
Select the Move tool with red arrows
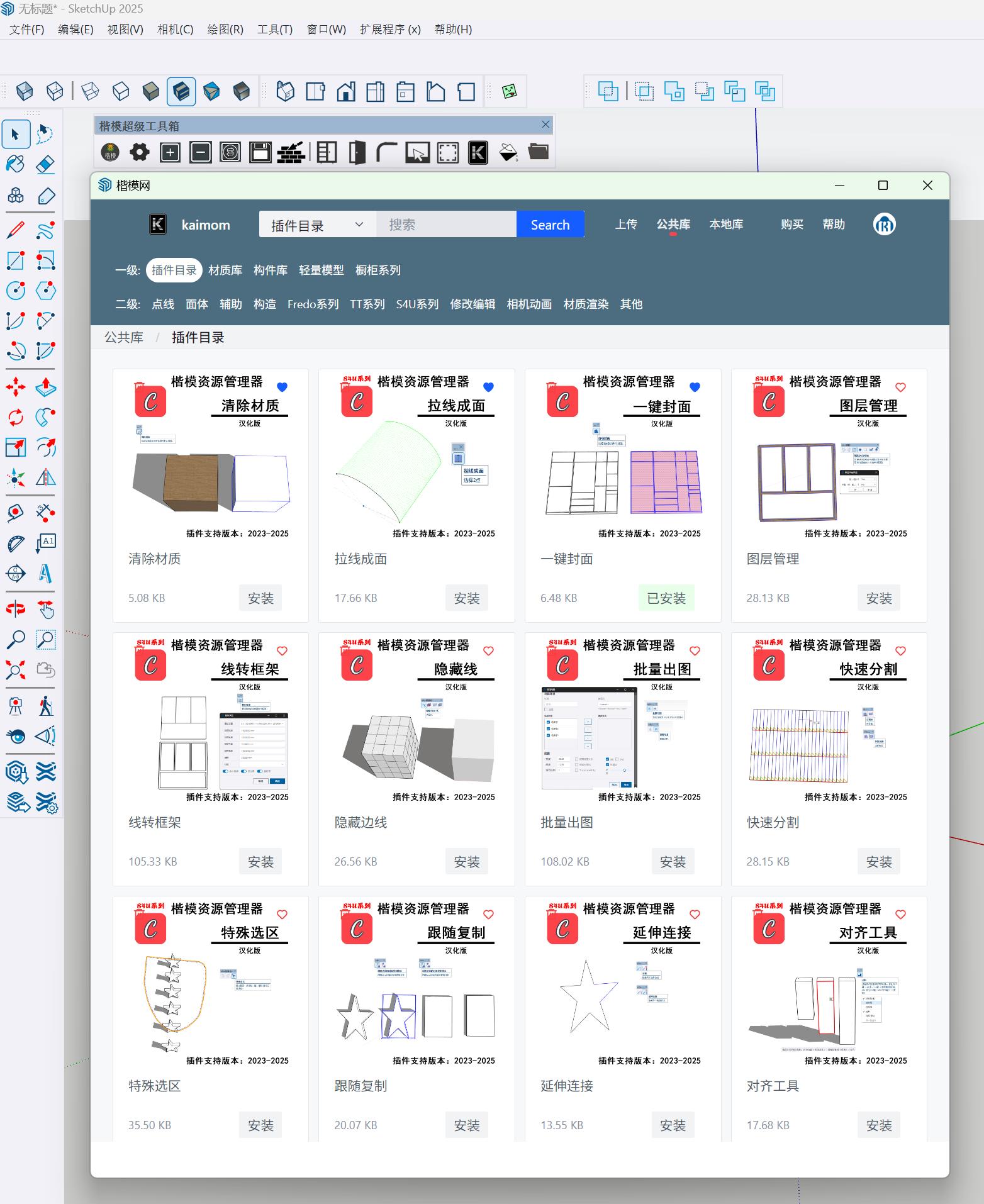16,386
